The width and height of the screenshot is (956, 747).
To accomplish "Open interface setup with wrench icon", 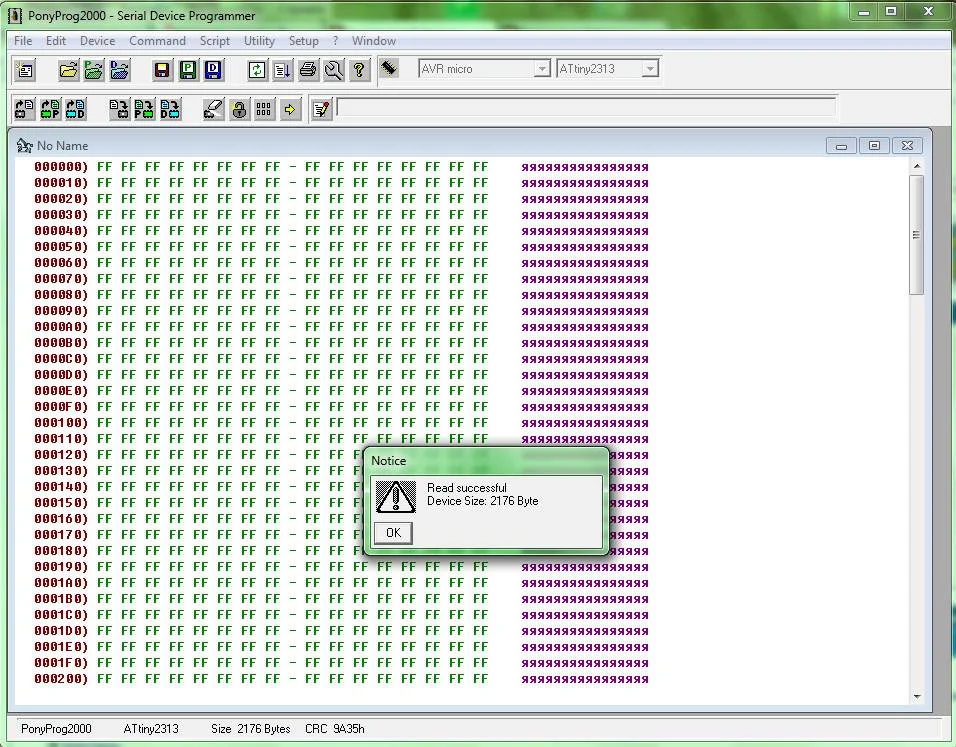I will (x=334, y=70).
